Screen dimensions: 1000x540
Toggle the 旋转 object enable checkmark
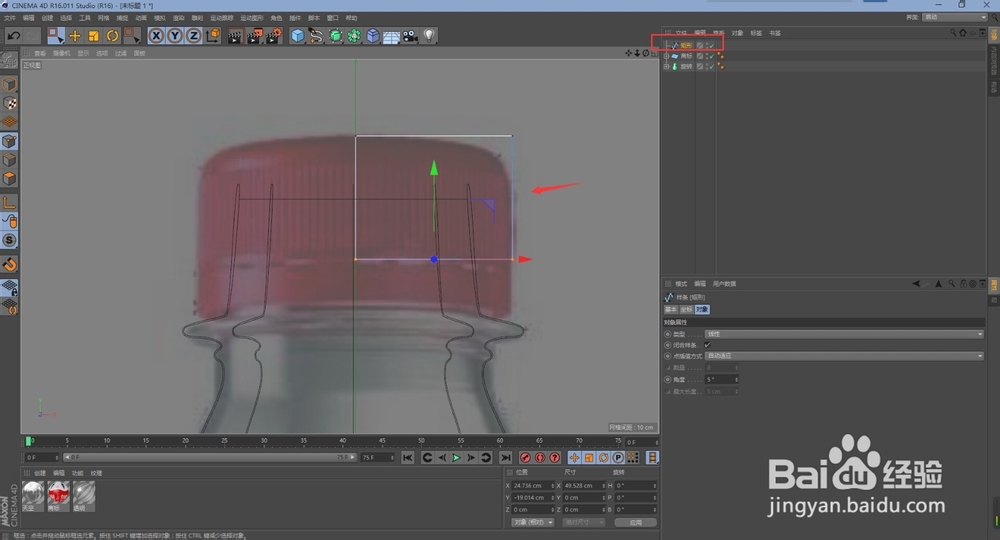711,66
